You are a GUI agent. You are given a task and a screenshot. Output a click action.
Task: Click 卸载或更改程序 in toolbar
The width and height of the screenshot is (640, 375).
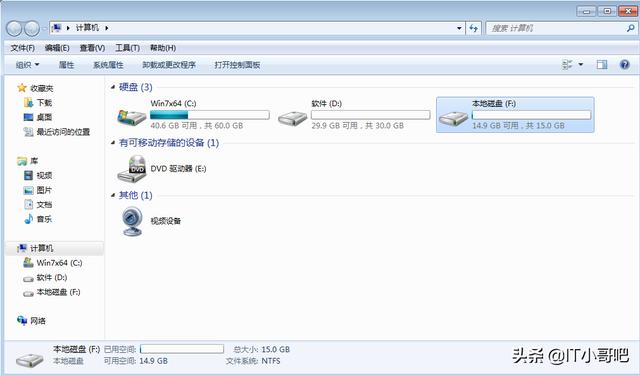pos(169,64)
